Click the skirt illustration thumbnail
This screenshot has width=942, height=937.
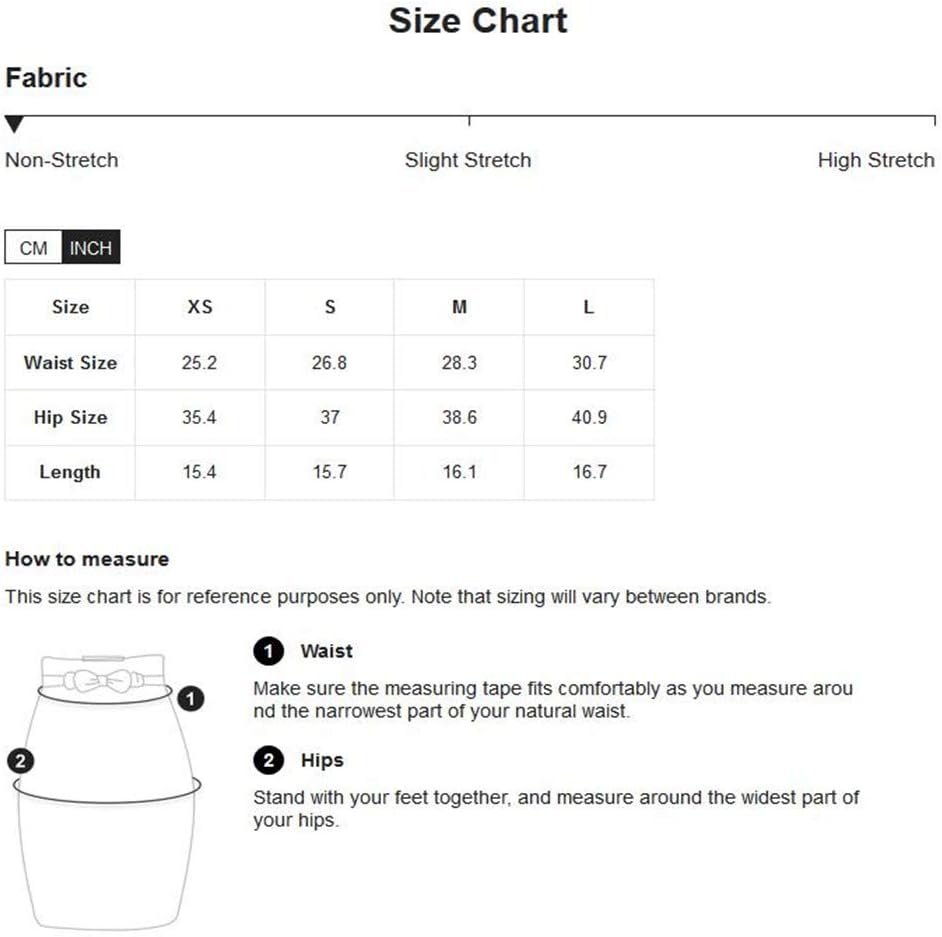pyautogui.click(x=106, y=792)
